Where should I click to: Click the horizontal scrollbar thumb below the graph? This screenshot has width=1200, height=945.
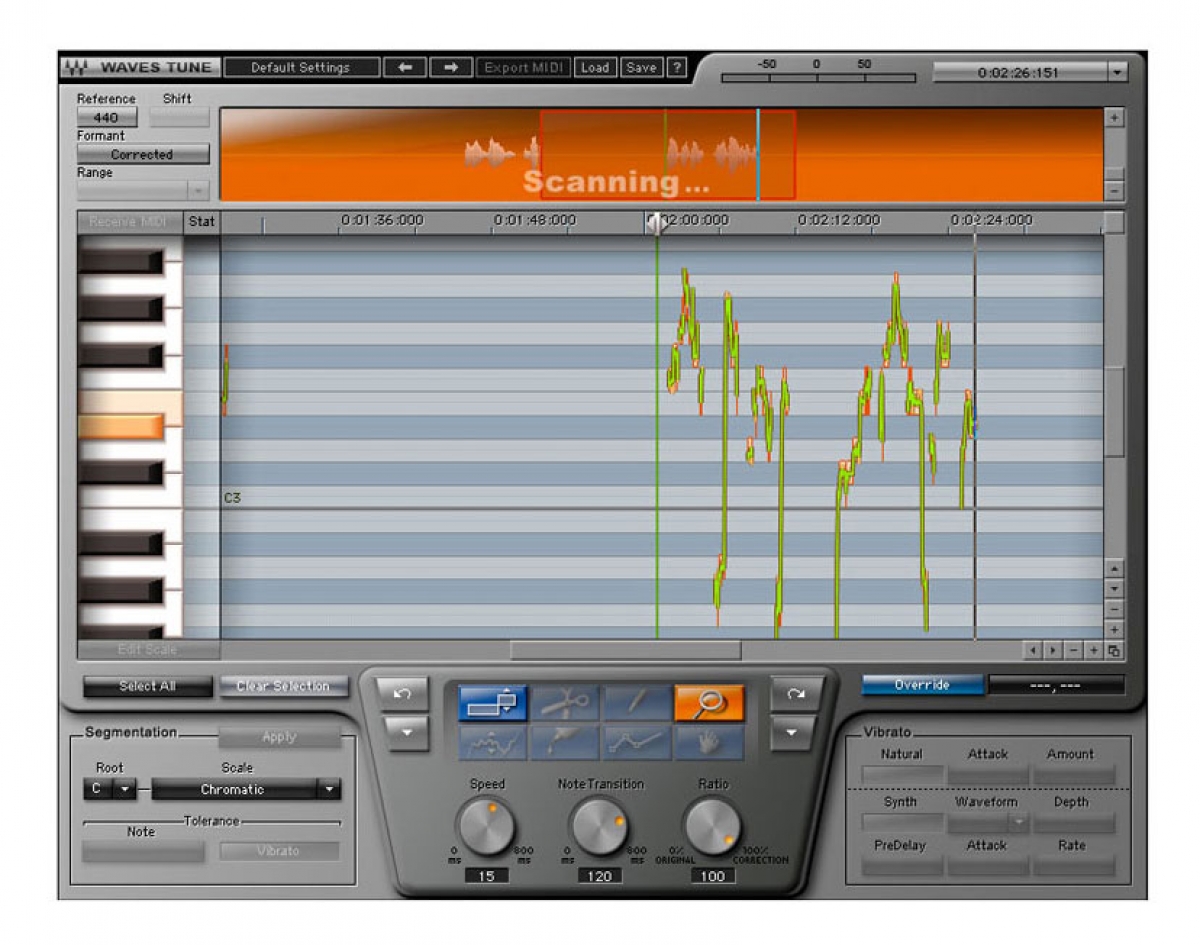(x=625, y=650)
